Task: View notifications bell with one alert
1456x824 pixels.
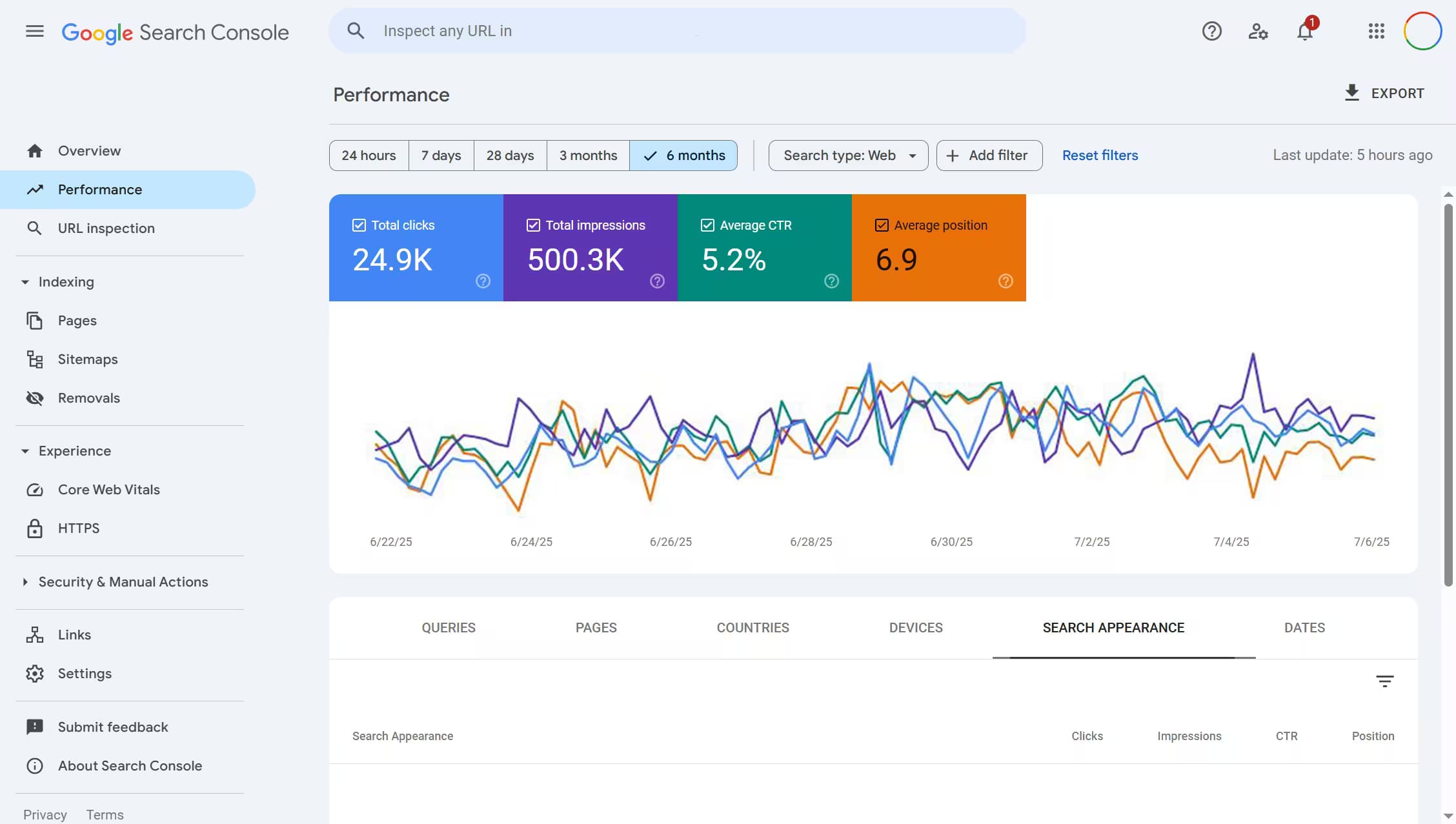Action: (1306, 30)
